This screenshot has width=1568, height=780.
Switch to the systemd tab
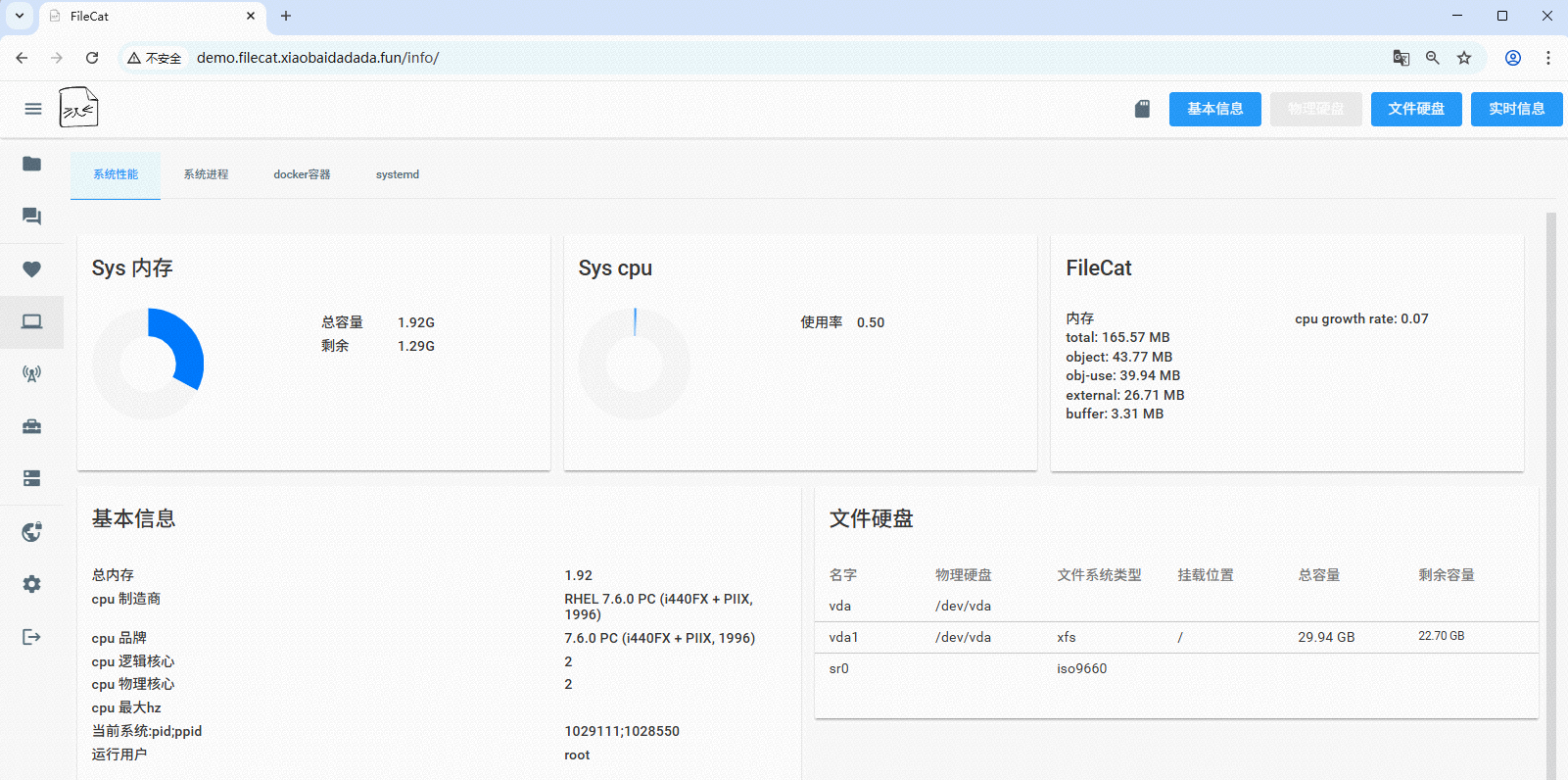pyautogui.click(x=398, y=174)
